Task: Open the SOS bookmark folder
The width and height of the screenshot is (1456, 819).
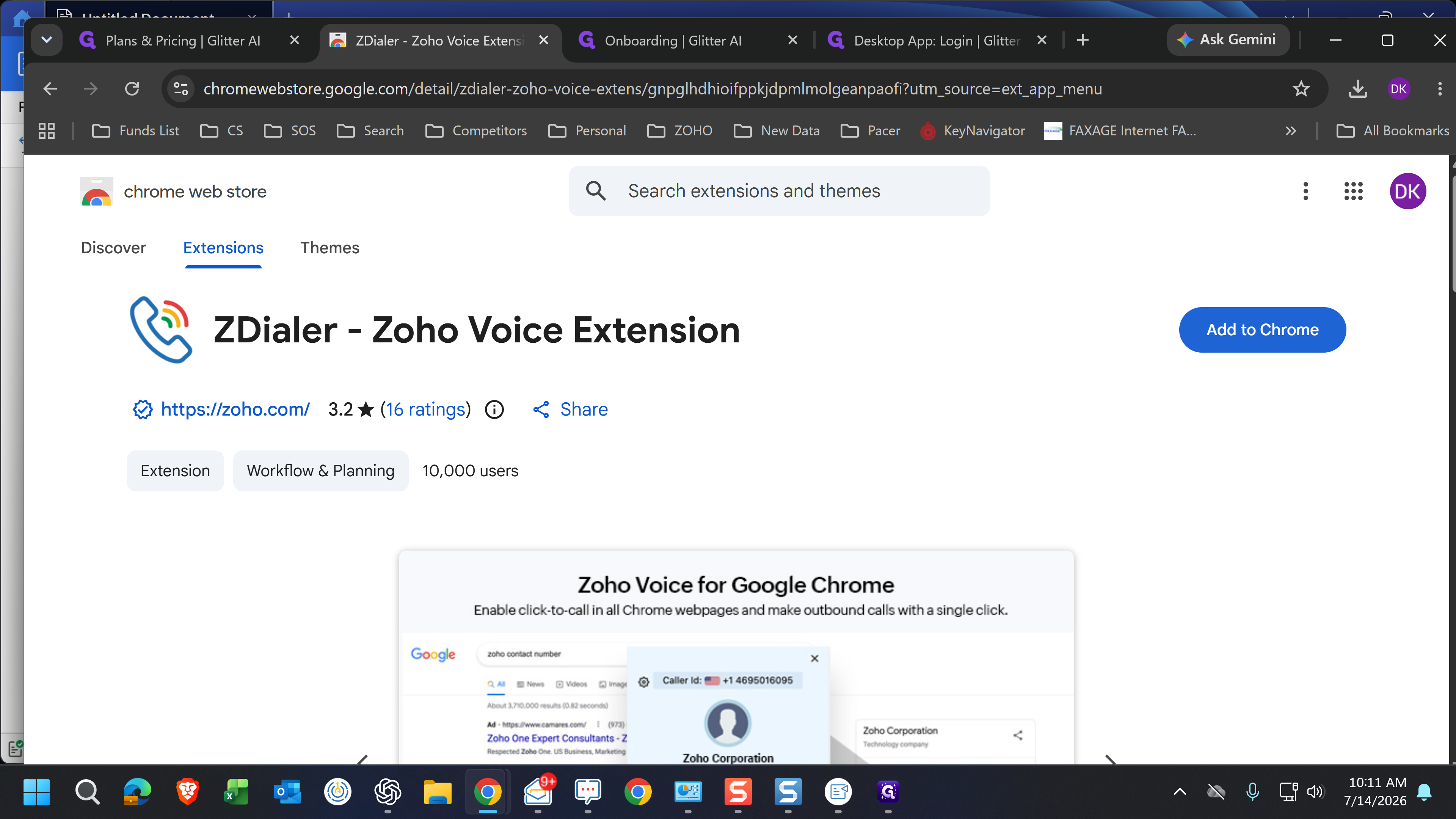Action: pyautogui.click(x=290, y=130)
